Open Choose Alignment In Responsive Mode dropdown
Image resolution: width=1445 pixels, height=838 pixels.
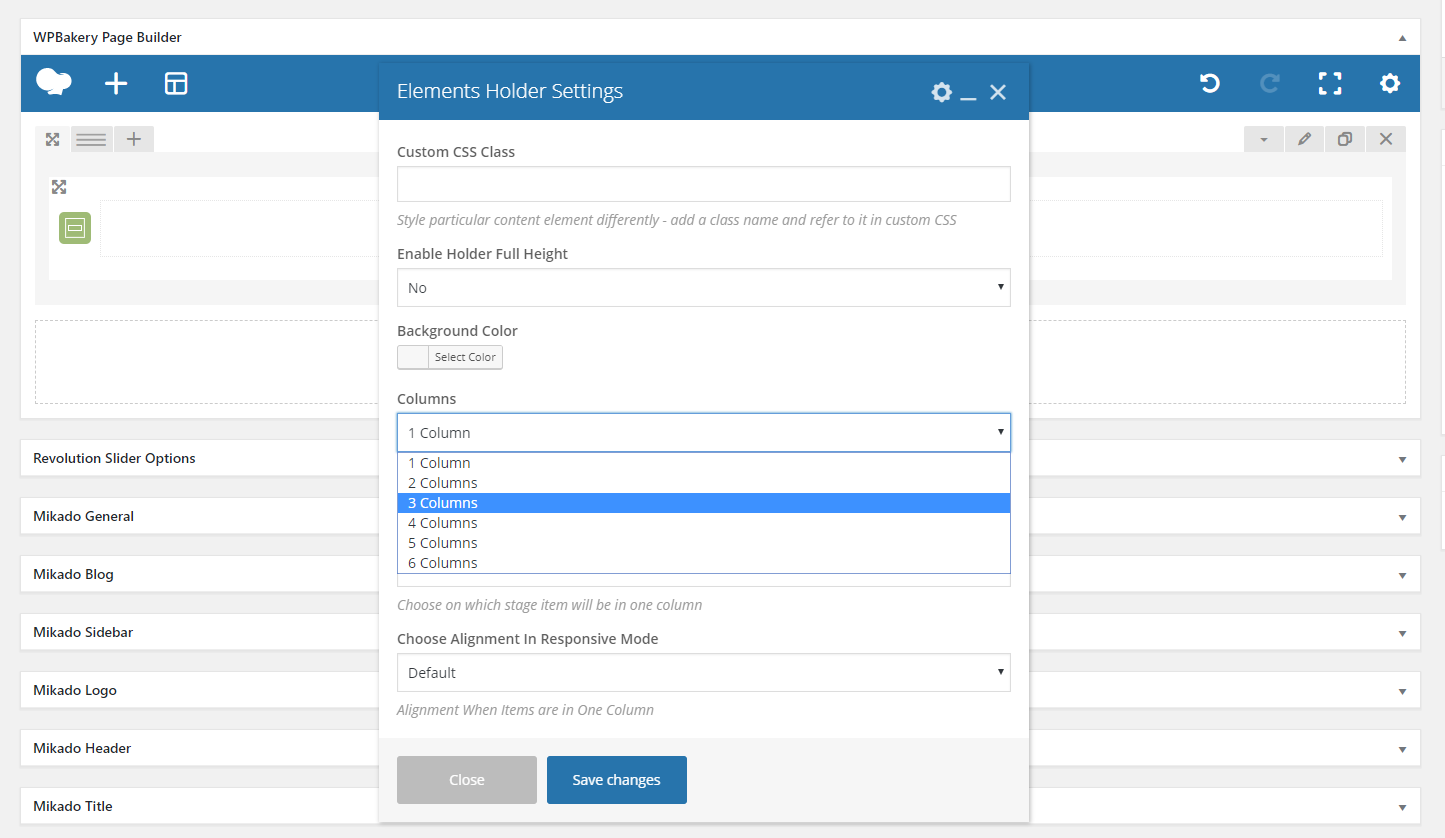pyautogui.click(x=704, y=673)
